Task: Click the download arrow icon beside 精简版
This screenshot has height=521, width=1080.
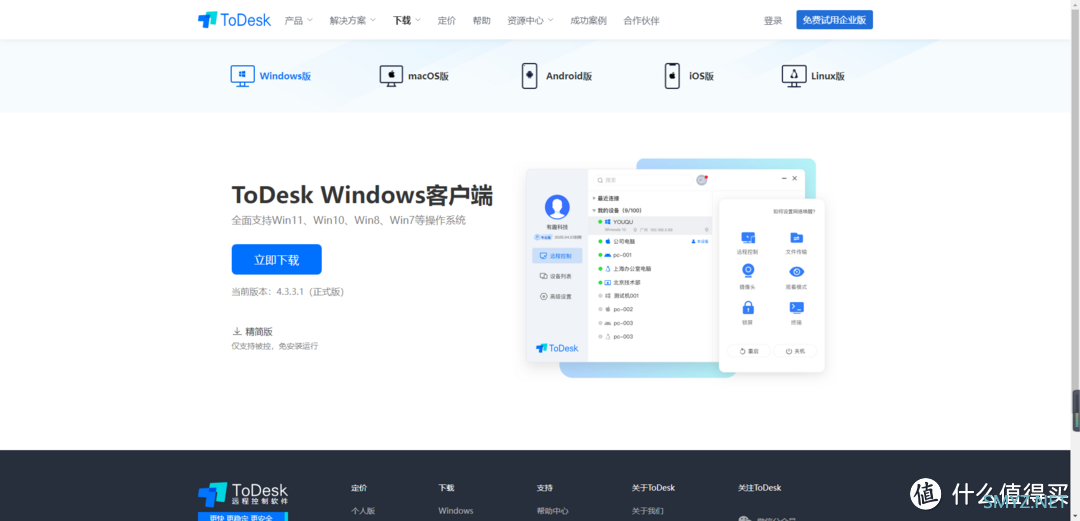Action: 237,331
